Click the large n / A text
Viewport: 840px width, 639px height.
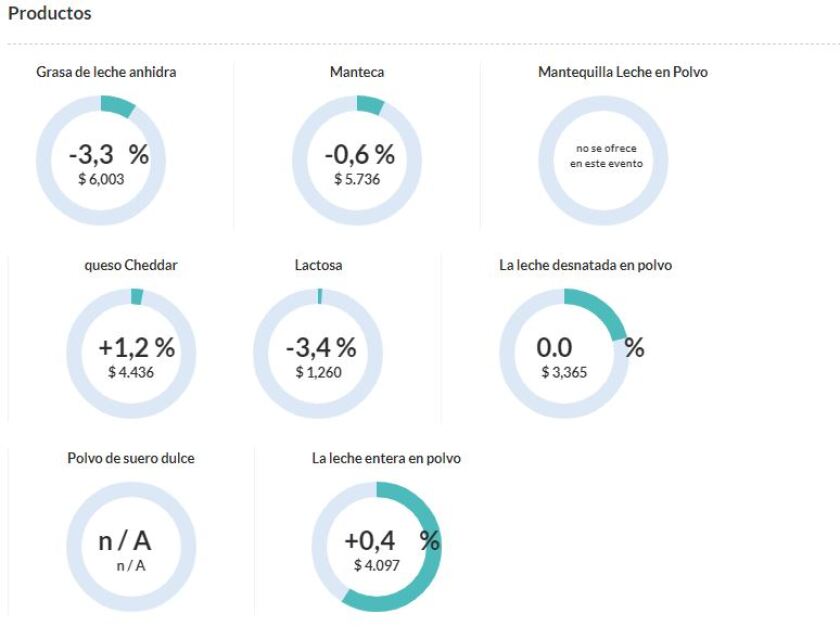(x=125, y=541)
